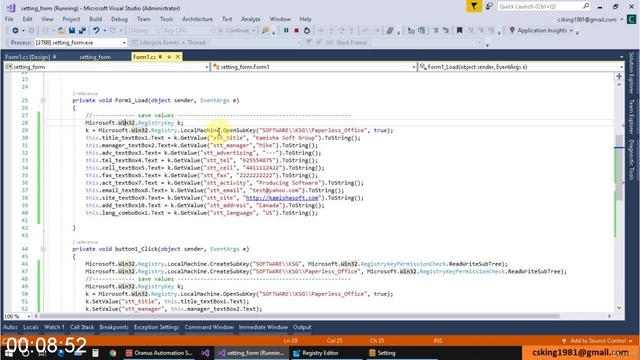This screenshot has width=640, height=360.
Task: Open the Architecture menu
Action: [198, 19]
